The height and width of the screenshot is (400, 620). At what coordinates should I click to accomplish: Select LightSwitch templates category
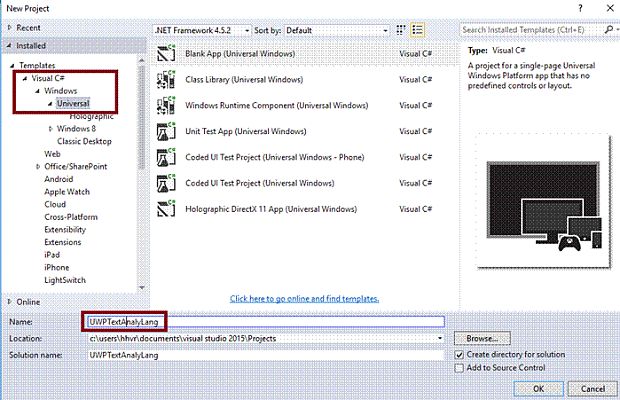[65, 280]
